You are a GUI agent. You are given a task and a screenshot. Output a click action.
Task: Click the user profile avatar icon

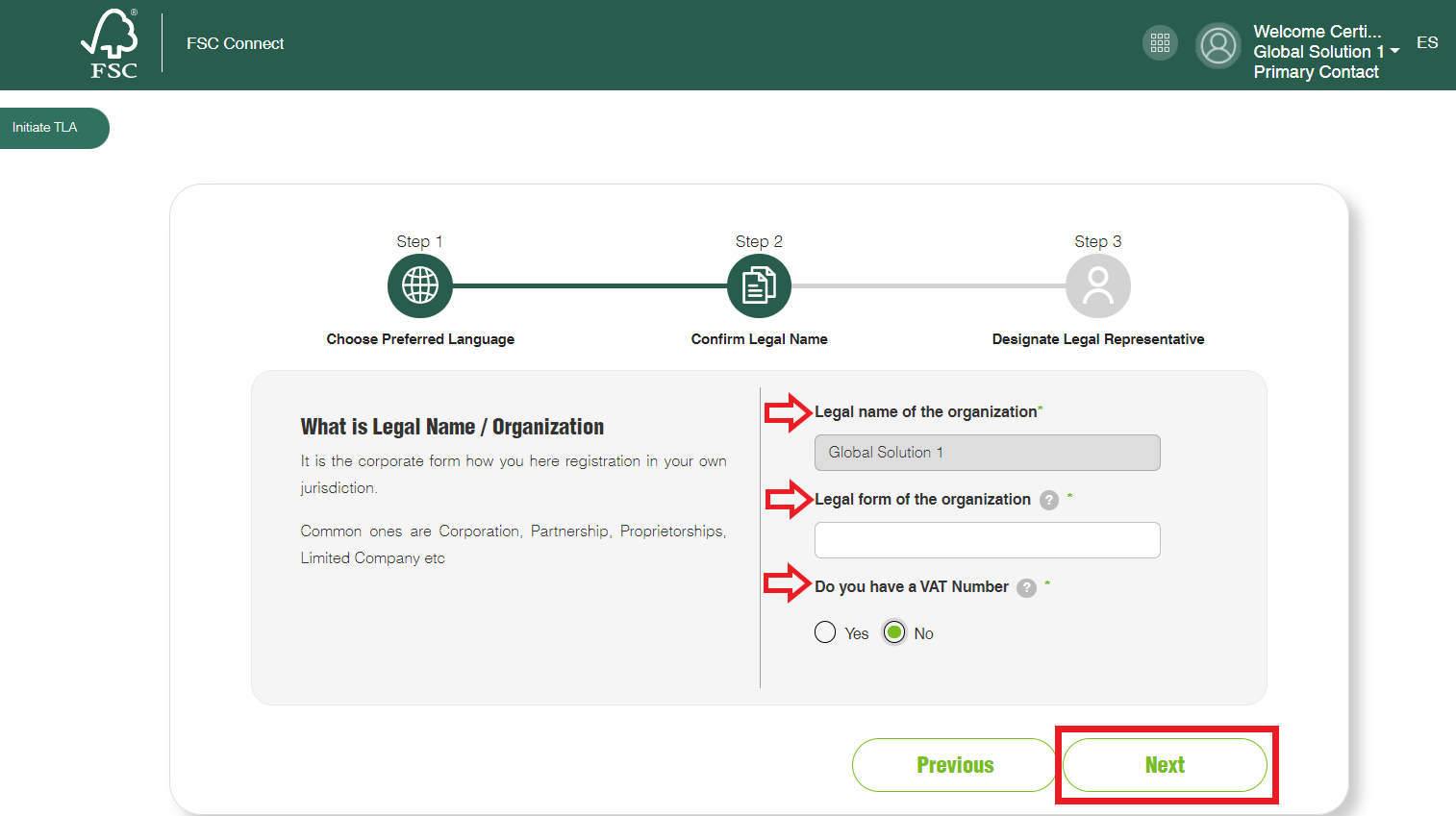(x=1218, y=45)
